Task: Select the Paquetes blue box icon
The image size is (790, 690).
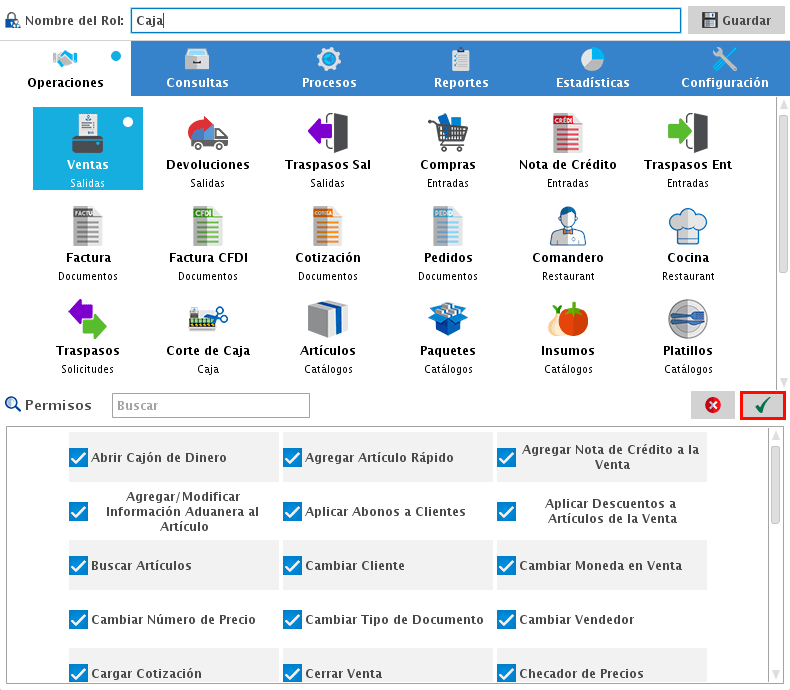Action: pos(448,319)
